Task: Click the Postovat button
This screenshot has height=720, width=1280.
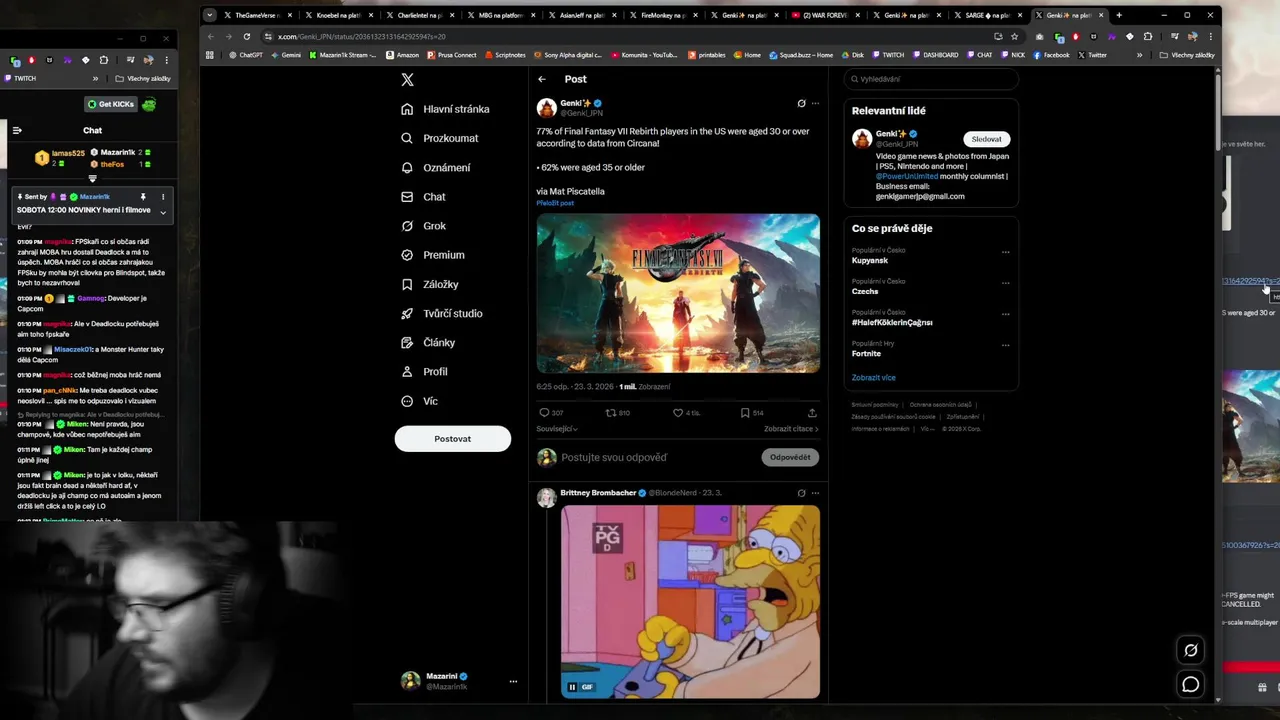Action: click(x=452, y=438)
